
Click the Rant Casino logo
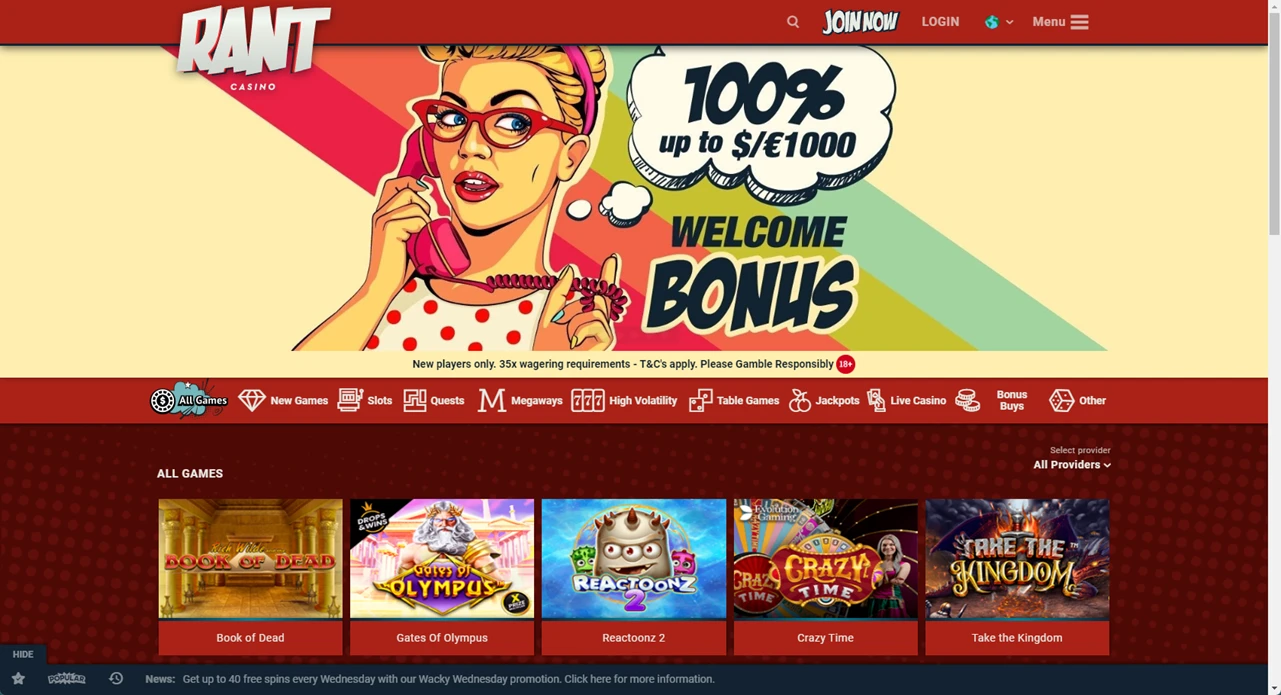point(253,48)
